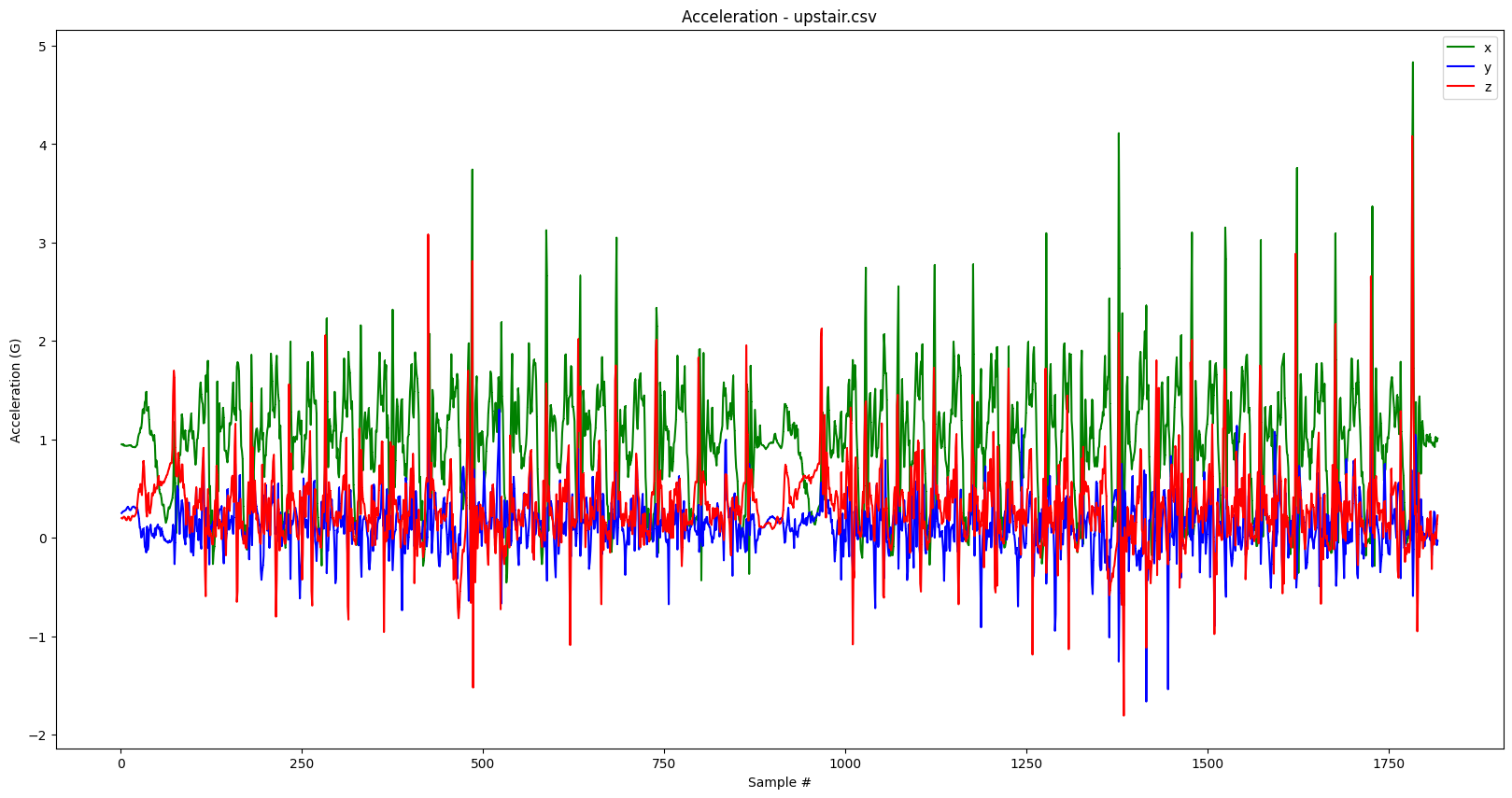Click the y-axis tick label 5

tap(42, 47)
